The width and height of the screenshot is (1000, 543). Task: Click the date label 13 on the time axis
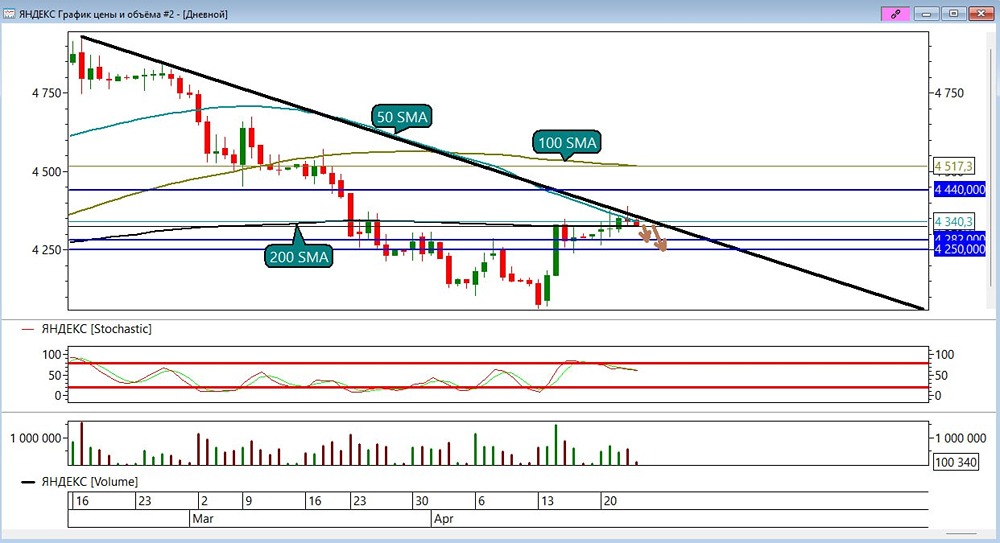(x=547, y=501)
